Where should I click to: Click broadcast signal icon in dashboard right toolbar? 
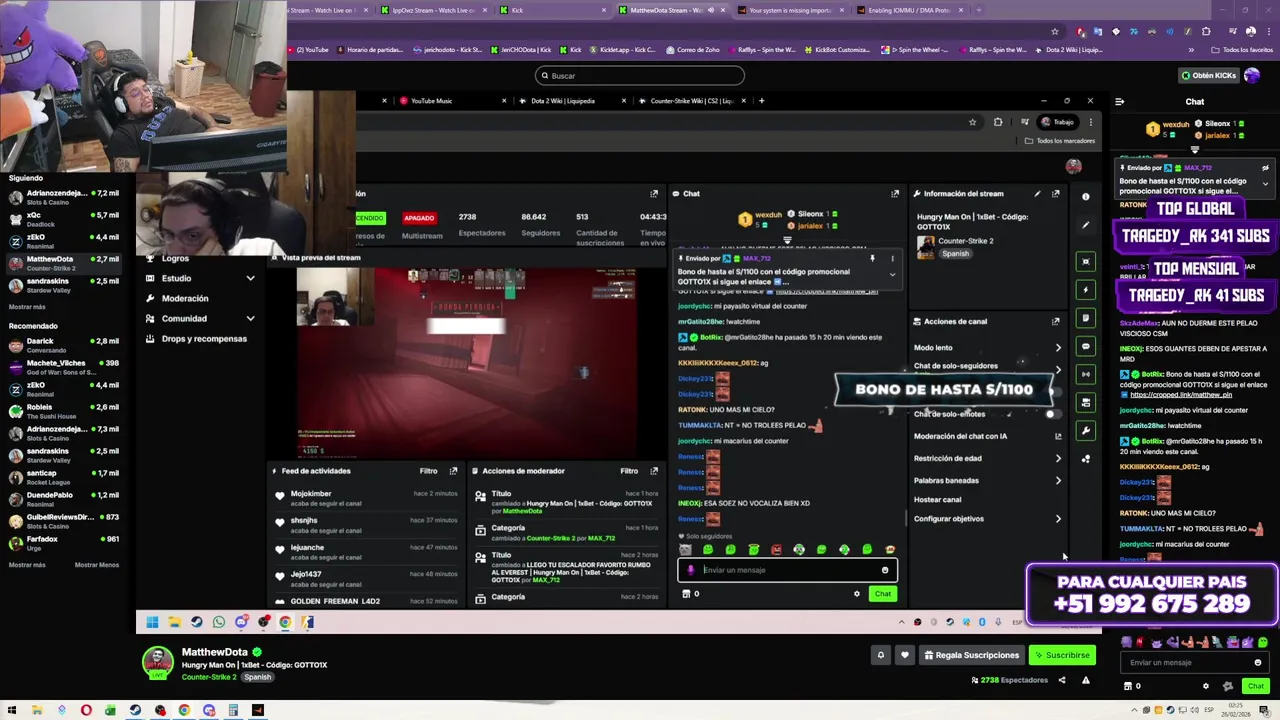(1085, 374)
